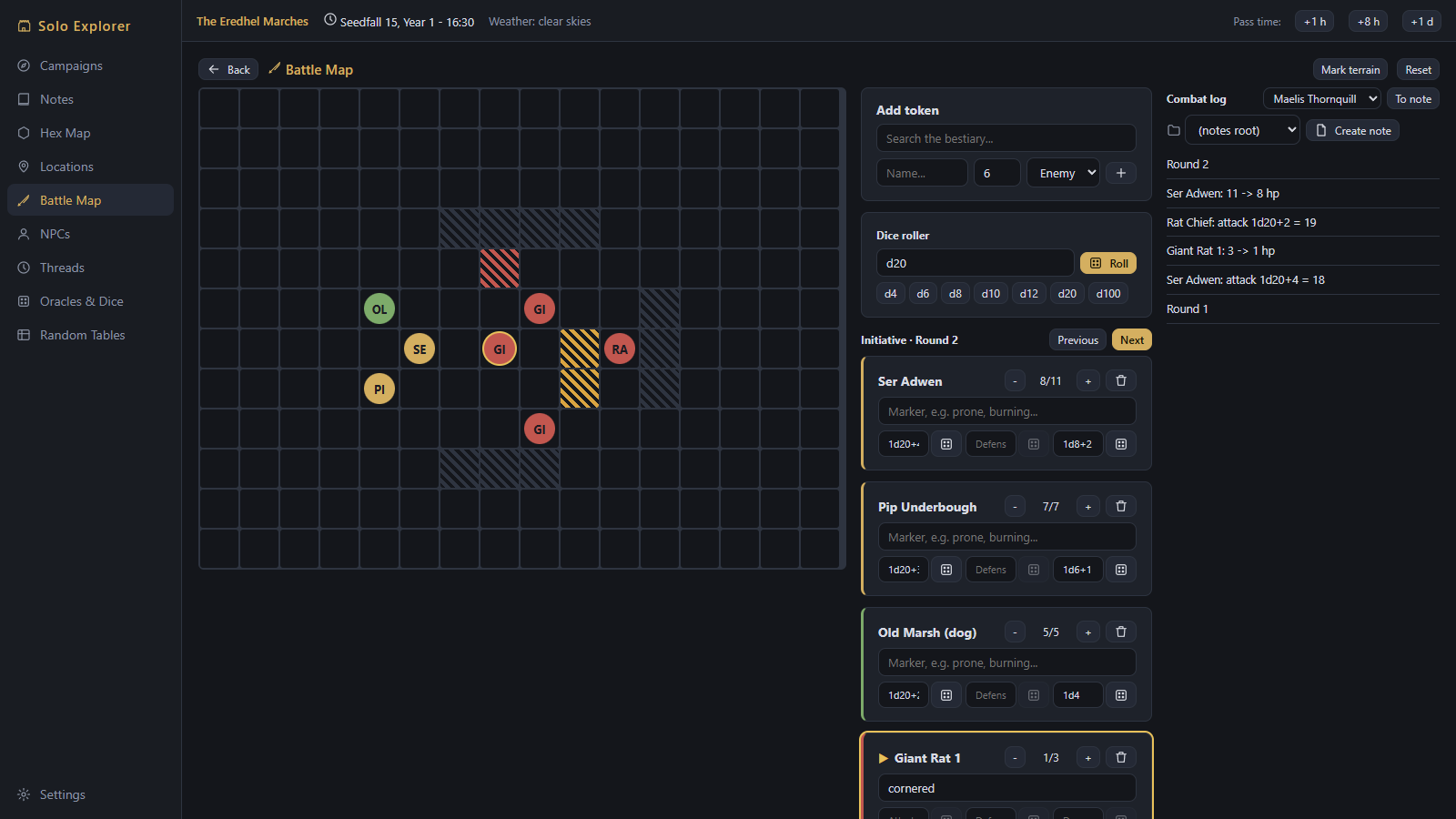1456x819 pixels.
Task: Choose the d6 die preset
Action: [x=923, y=294]
